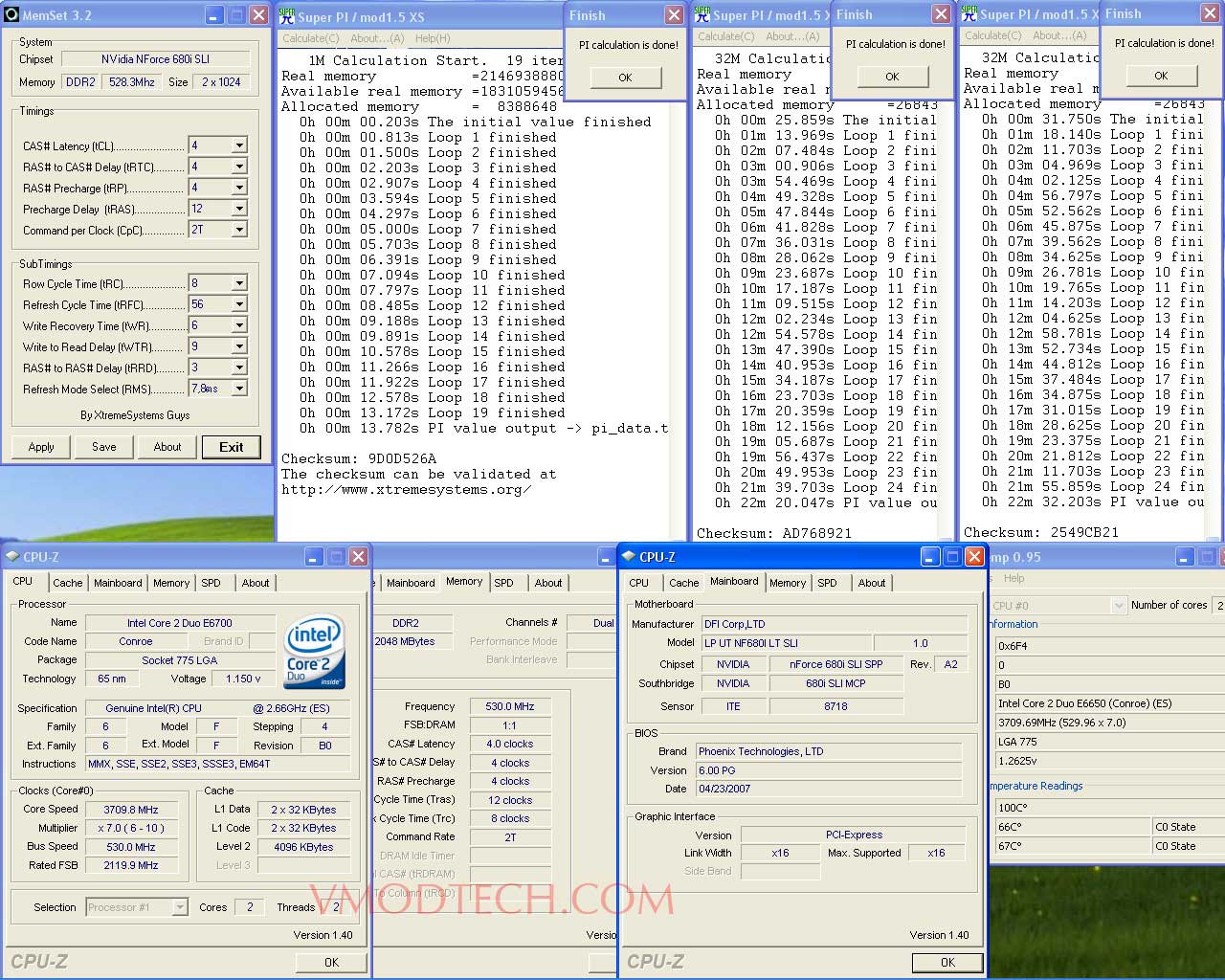
Task: Click OK in the CPU-Z window showing Intel Core 2 Duo E6700
Action: [331, 962]
